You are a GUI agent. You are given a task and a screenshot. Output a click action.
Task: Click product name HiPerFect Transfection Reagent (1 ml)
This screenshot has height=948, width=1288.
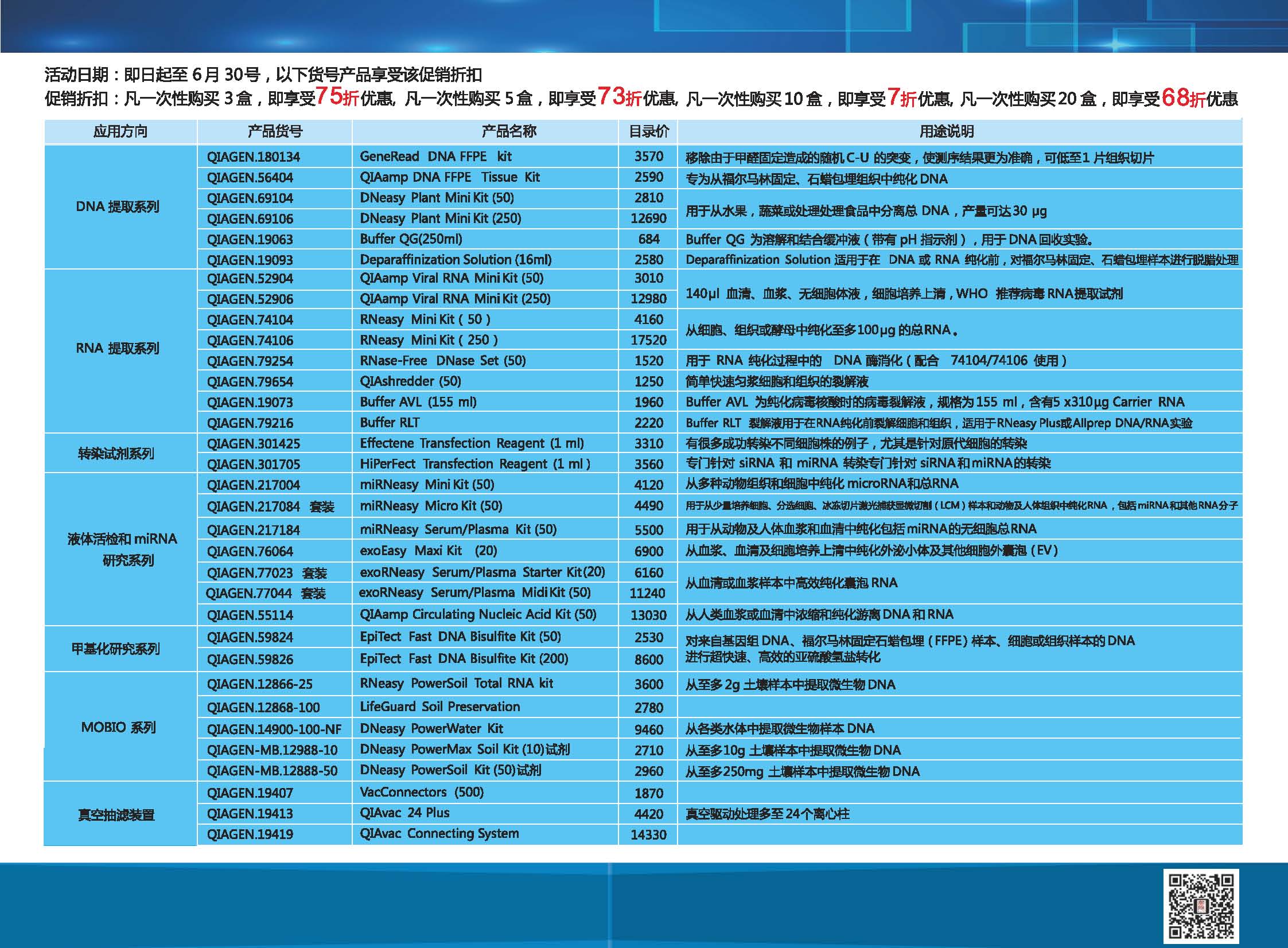click(475, 463)
